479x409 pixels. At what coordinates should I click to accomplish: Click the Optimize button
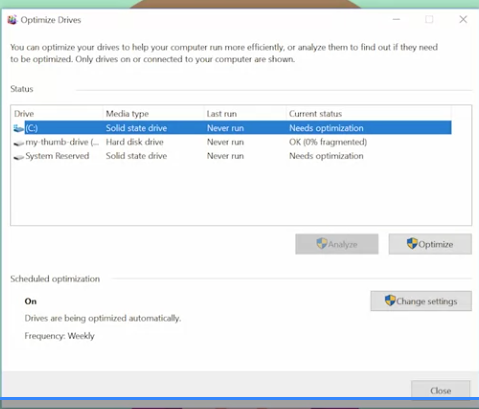tap(430, 244)
